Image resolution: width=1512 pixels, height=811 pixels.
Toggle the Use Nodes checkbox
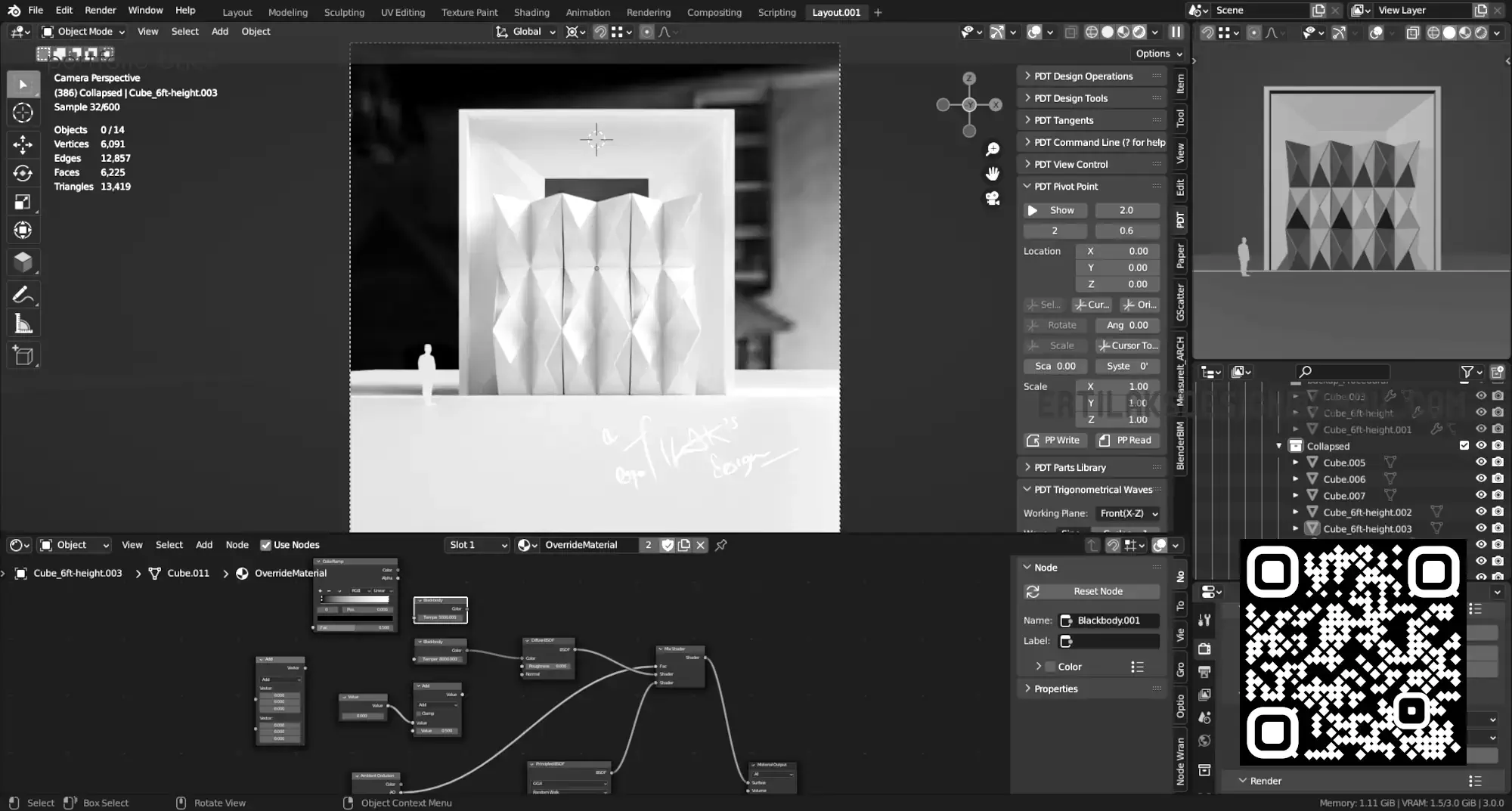point(265,545)
